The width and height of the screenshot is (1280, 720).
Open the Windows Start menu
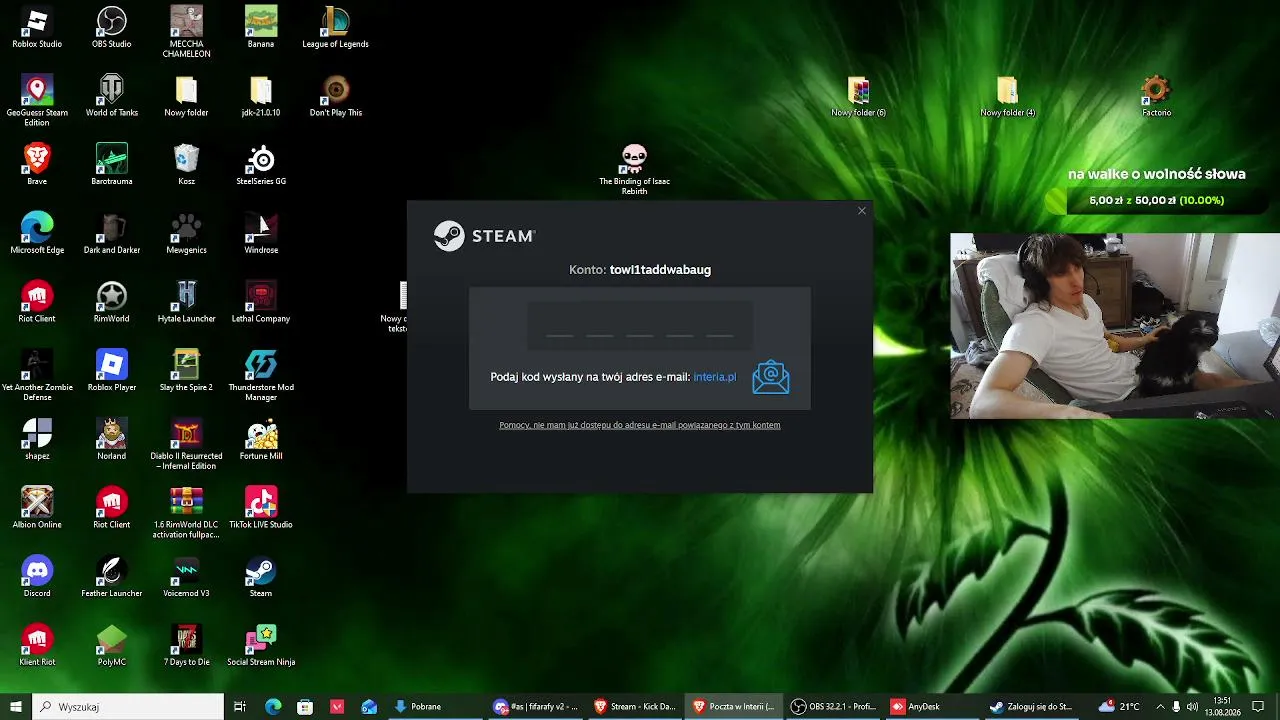[15, 707]
